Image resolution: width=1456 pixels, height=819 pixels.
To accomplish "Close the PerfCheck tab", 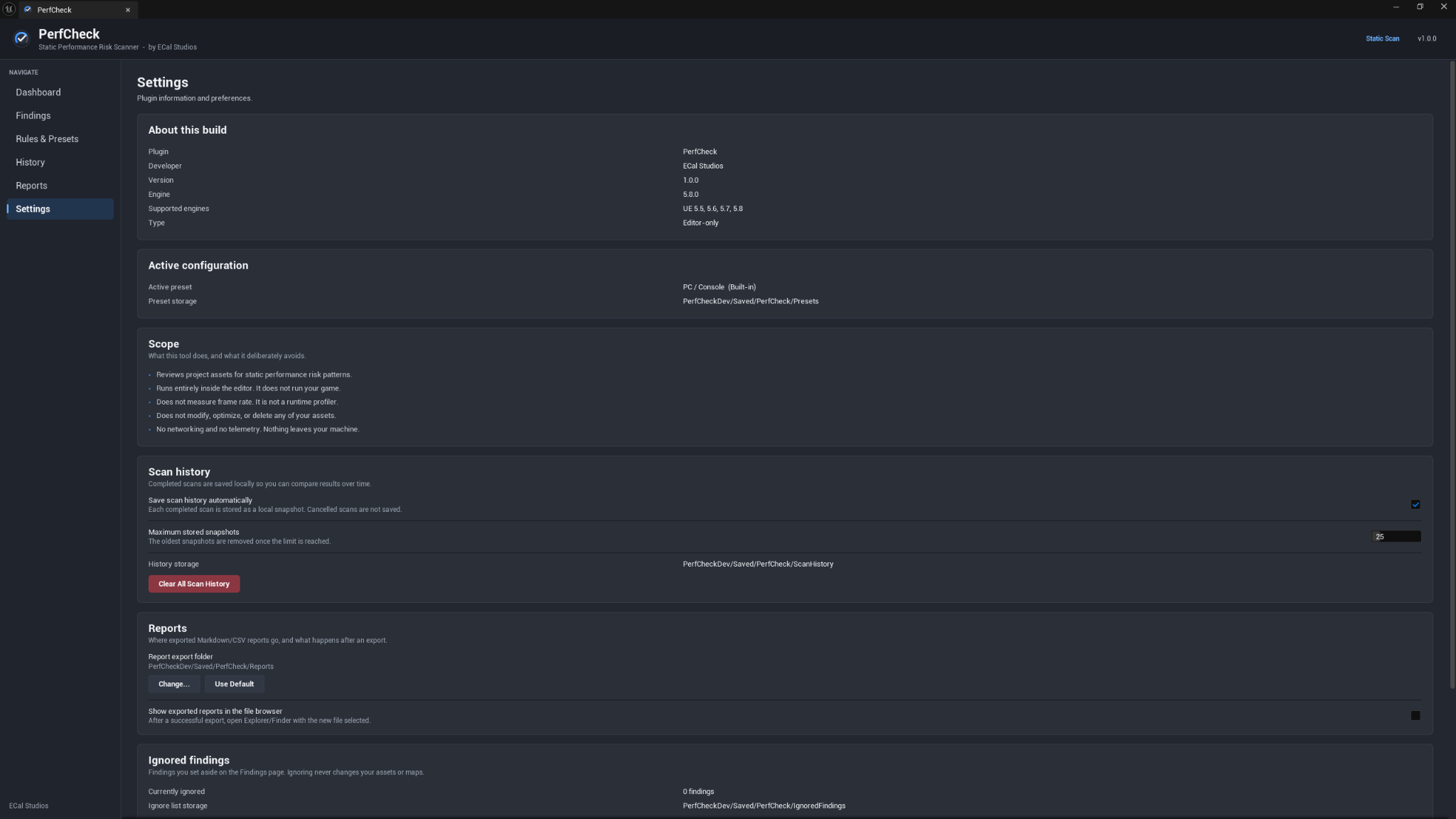I will [128, 10].
